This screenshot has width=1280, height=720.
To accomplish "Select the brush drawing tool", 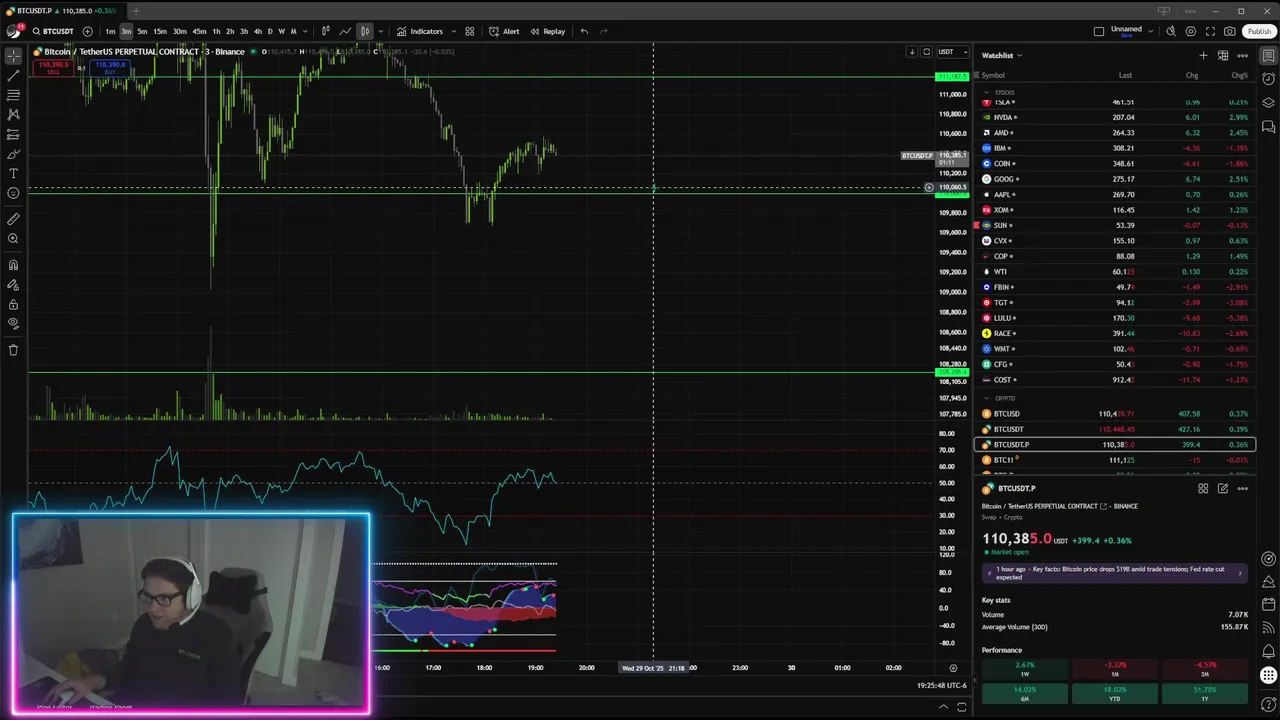I will point(13,154).
